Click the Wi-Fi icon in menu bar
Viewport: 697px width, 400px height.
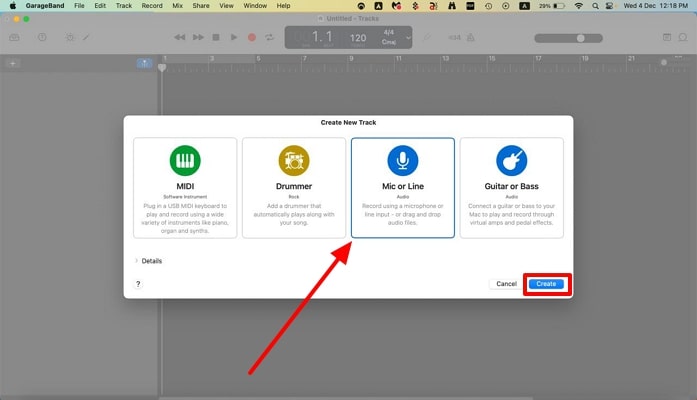tap(578, 6)
